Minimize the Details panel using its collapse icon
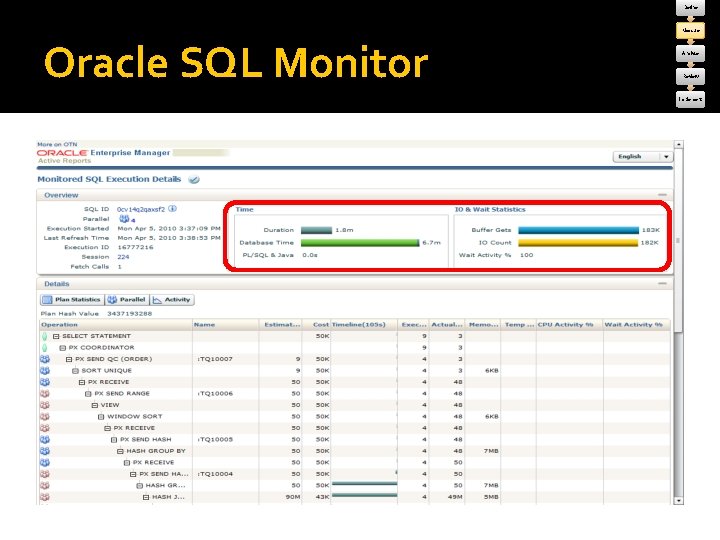This screenshot has width=720, height=540. click(x=662, y=284)
